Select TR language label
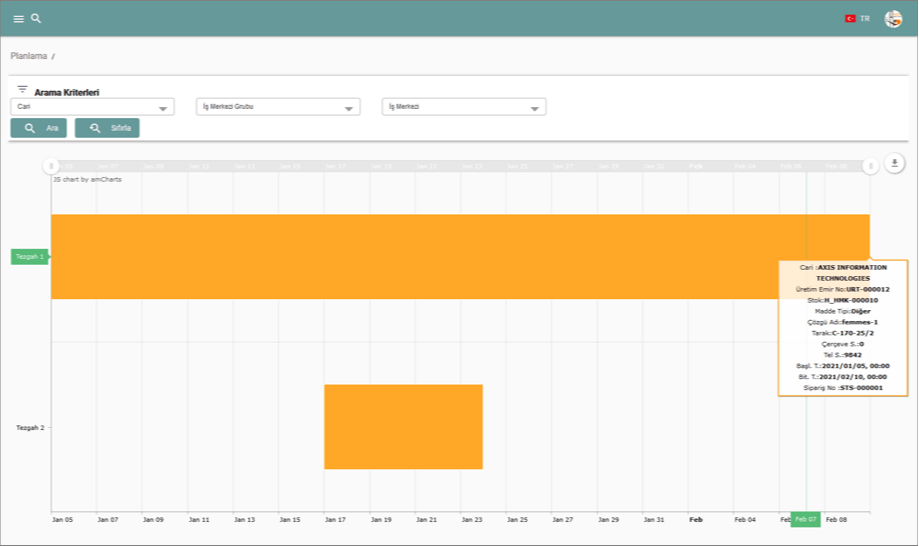 pyautogui.click(x=865, y=19)
